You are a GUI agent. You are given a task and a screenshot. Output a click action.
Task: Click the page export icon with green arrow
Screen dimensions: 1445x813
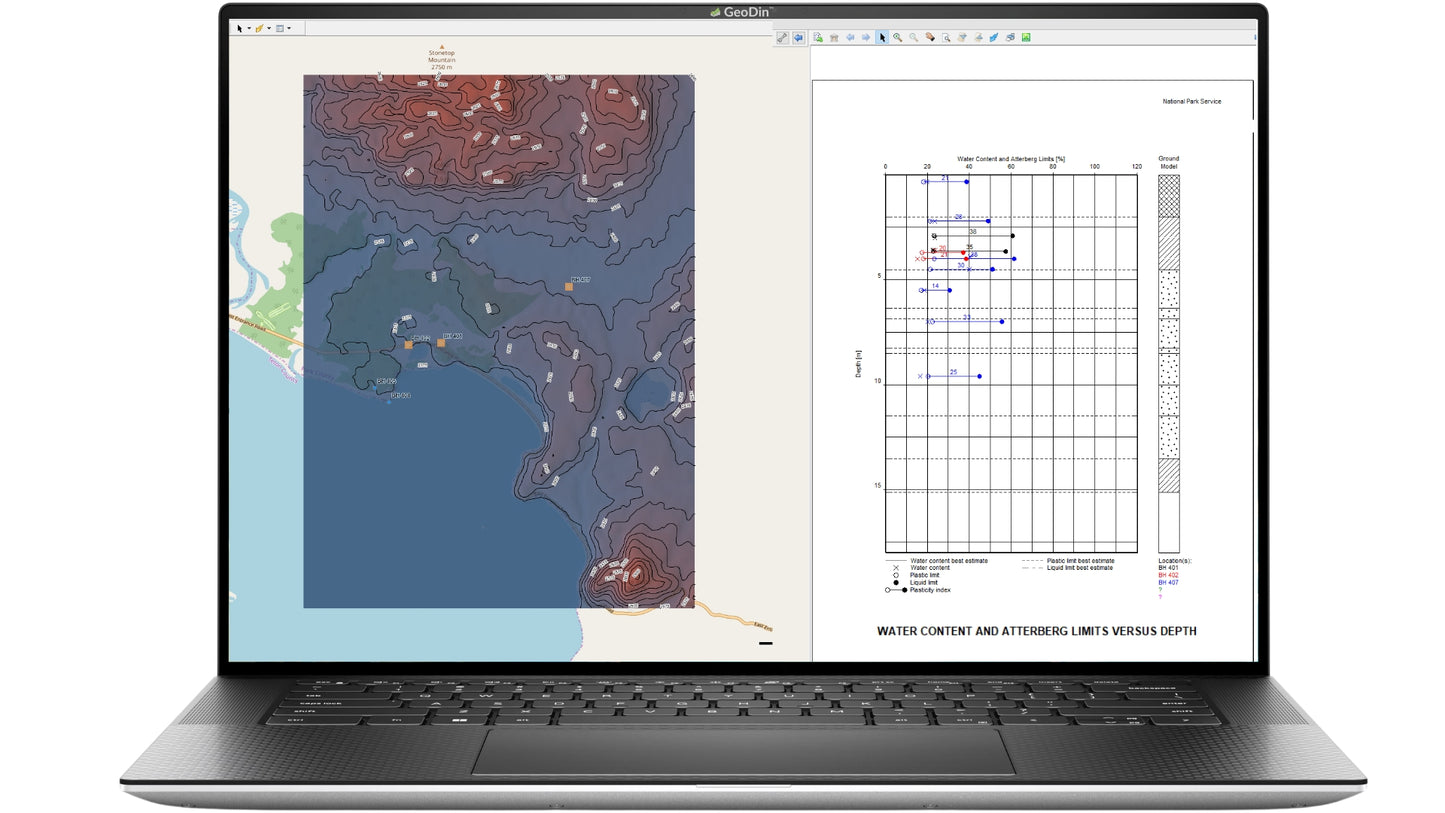pos(818,38)
